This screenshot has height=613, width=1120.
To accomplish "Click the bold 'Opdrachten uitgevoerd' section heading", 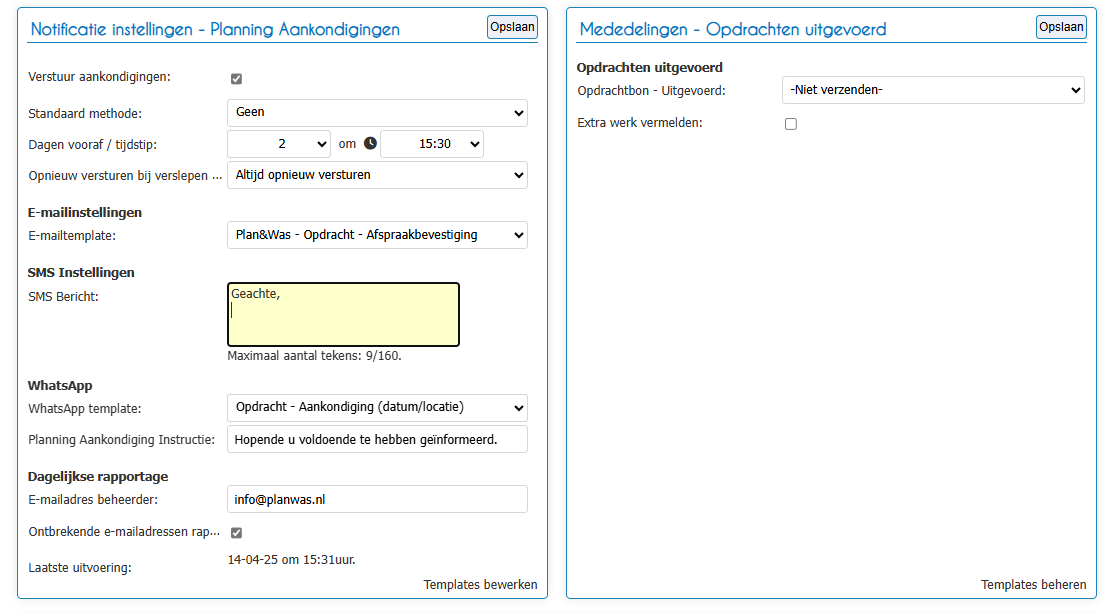I will tap(650, 67).
